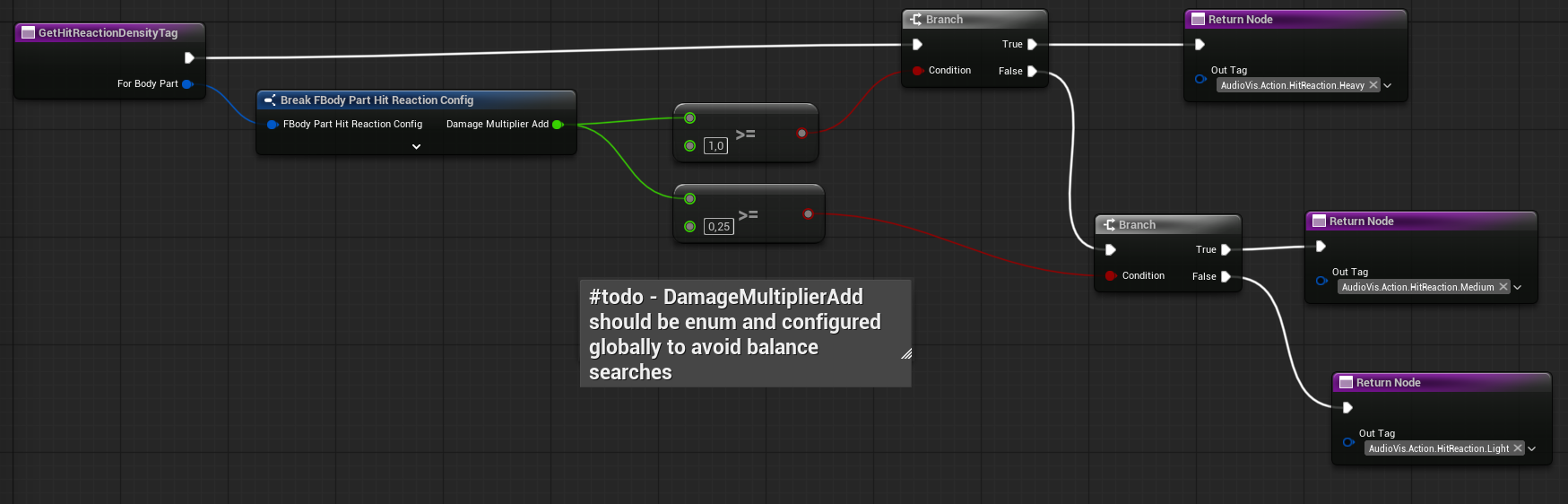
Task: Click the first Branch node's False output pin
Action: 1032,72
